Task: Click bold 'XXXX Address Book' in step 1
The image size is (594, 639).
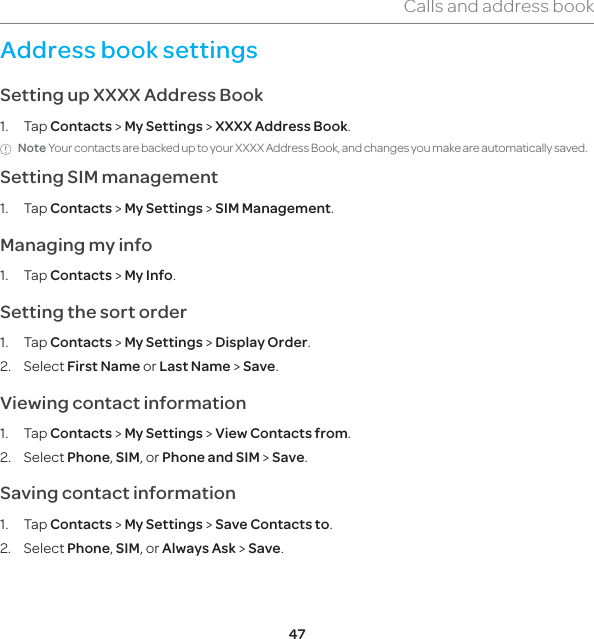Action: point(281,127)
